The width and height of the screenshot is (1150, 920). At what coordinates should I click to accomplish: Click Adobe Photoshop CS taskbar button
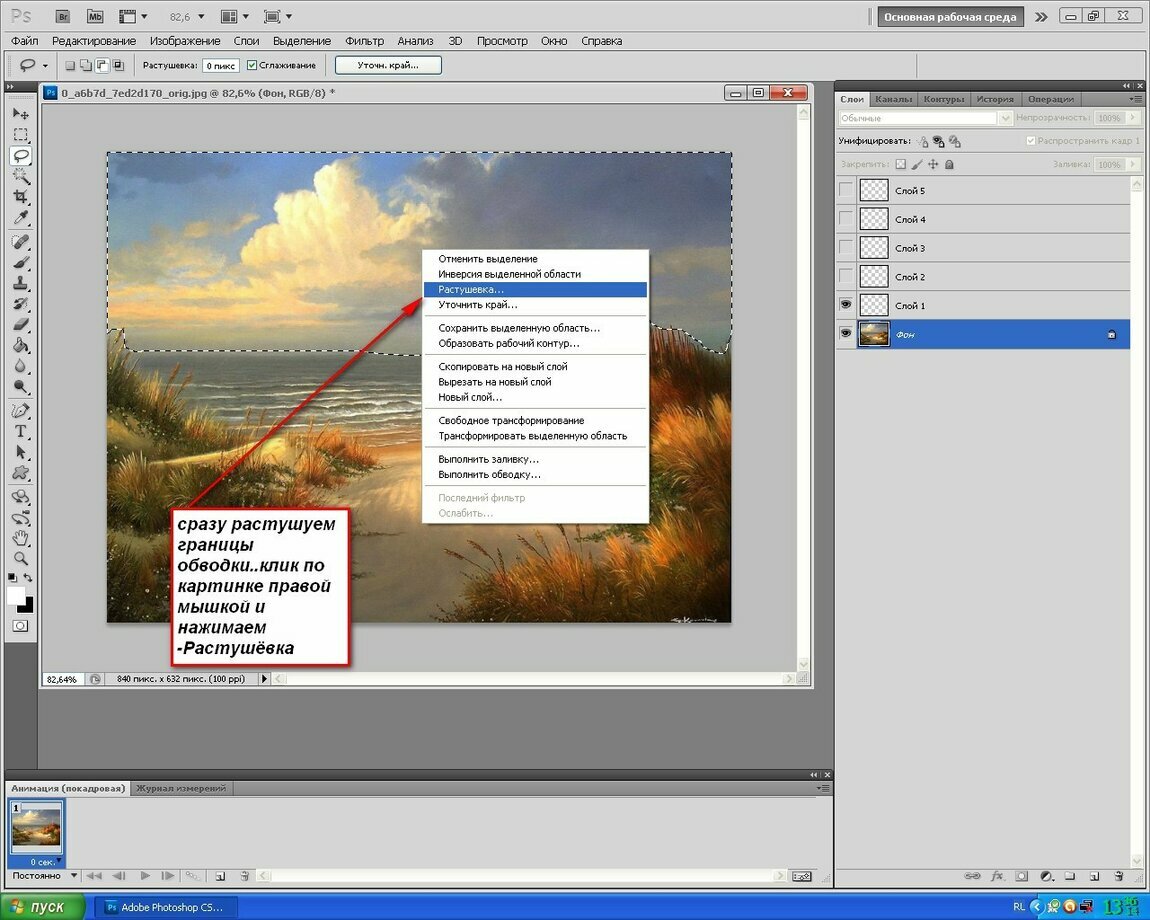[x=165, y=907]
